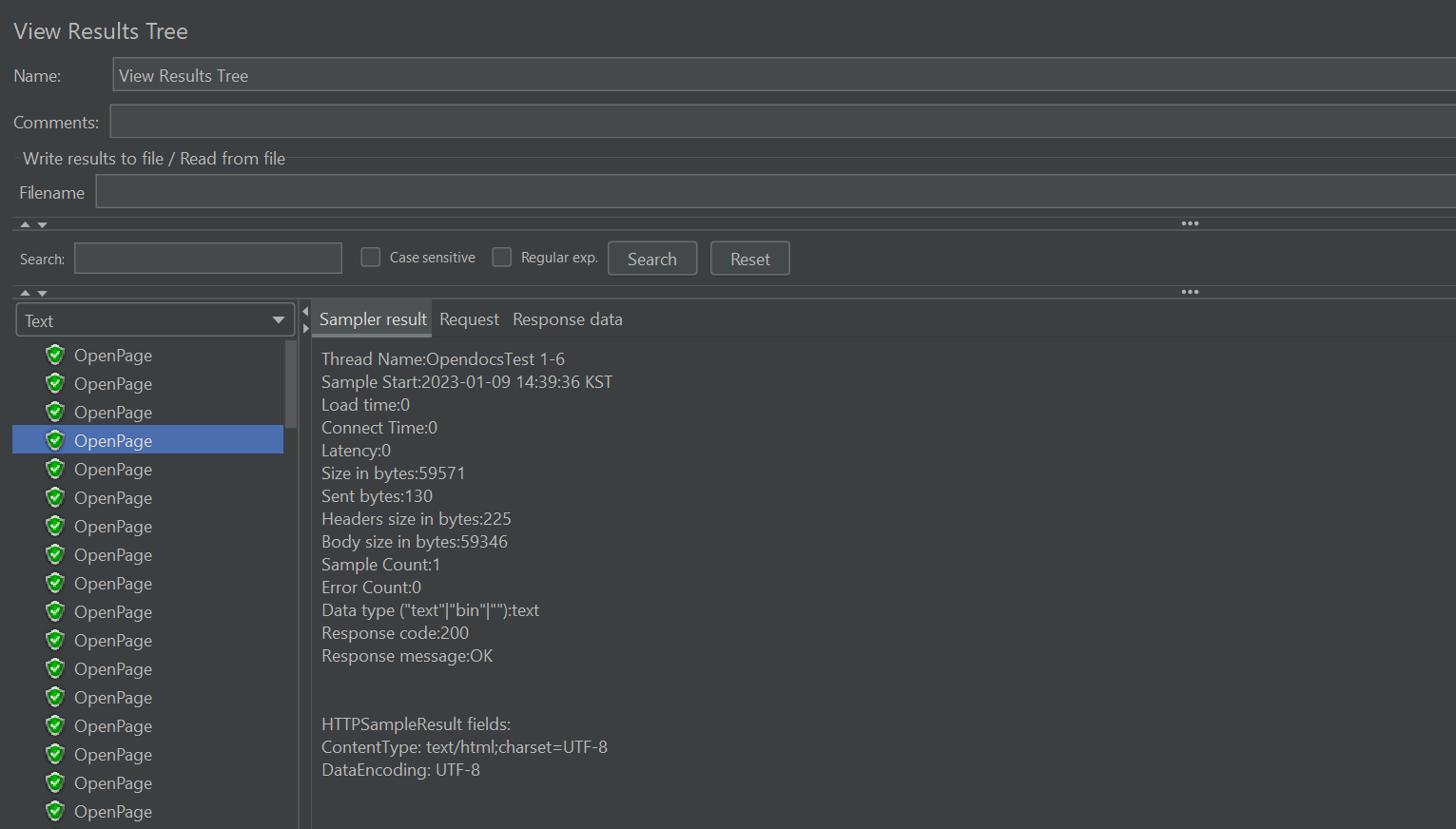Click the up arrow on the divider above the Search row
Image resolution: width=1456 pixels, height=829 pixels.
pos(26,224)
